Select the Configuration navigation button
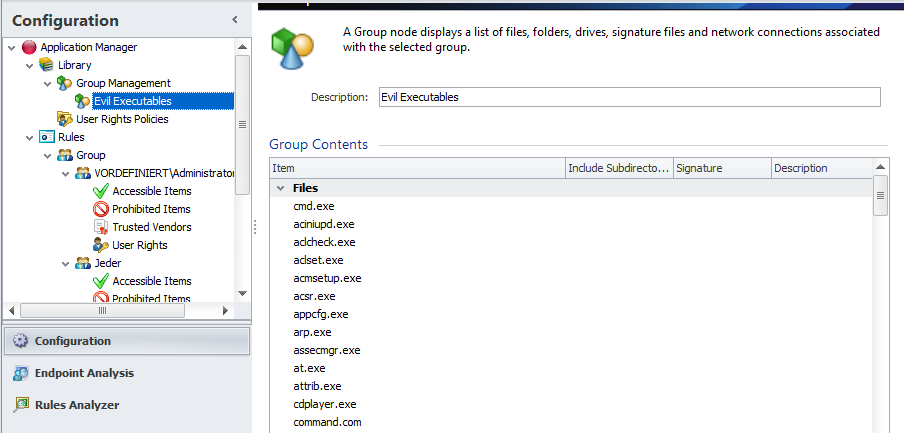Viewport: 904px width, 433px height. [72, 341]
